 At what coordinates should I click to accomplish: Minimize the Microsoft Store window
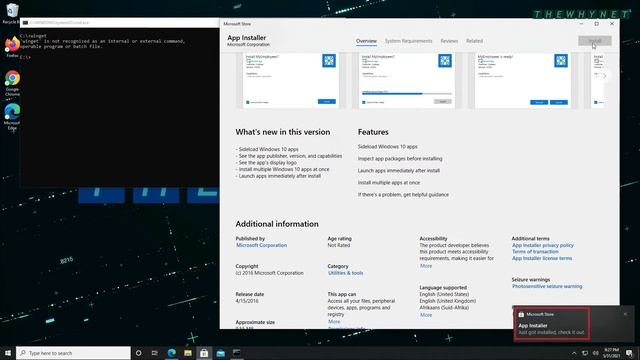581,24
